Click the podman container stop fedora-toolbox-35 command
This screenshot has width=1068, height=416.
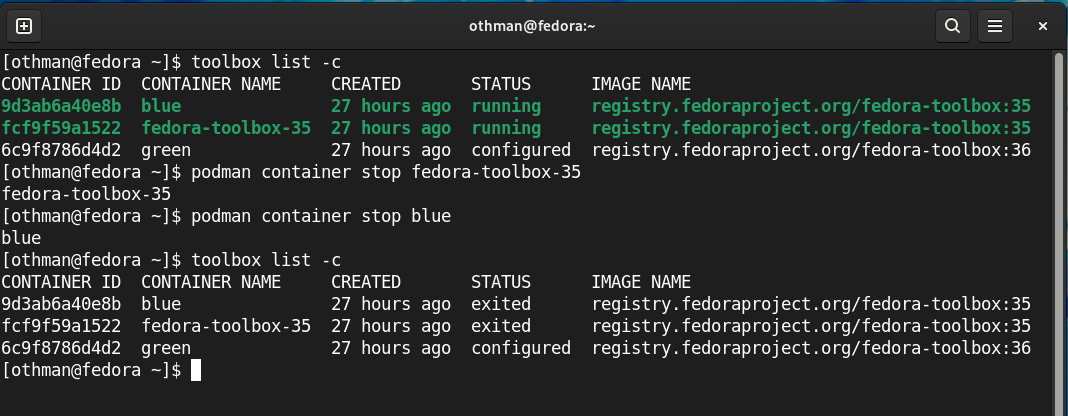click(386, 172)
